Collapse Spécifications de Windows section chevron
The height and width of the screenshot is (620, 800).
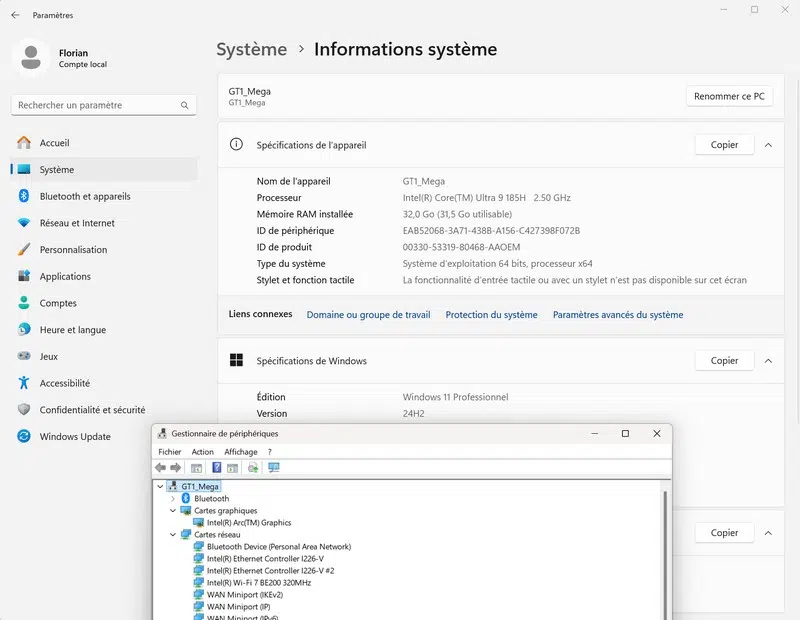point(768,361)
